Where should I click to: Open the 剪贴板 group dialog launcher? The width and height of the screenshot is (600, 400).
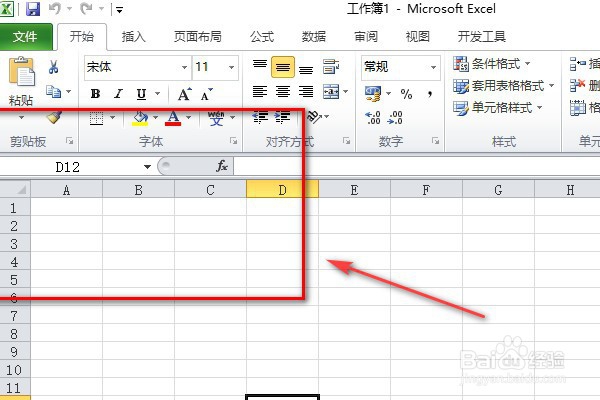(70, 141)
